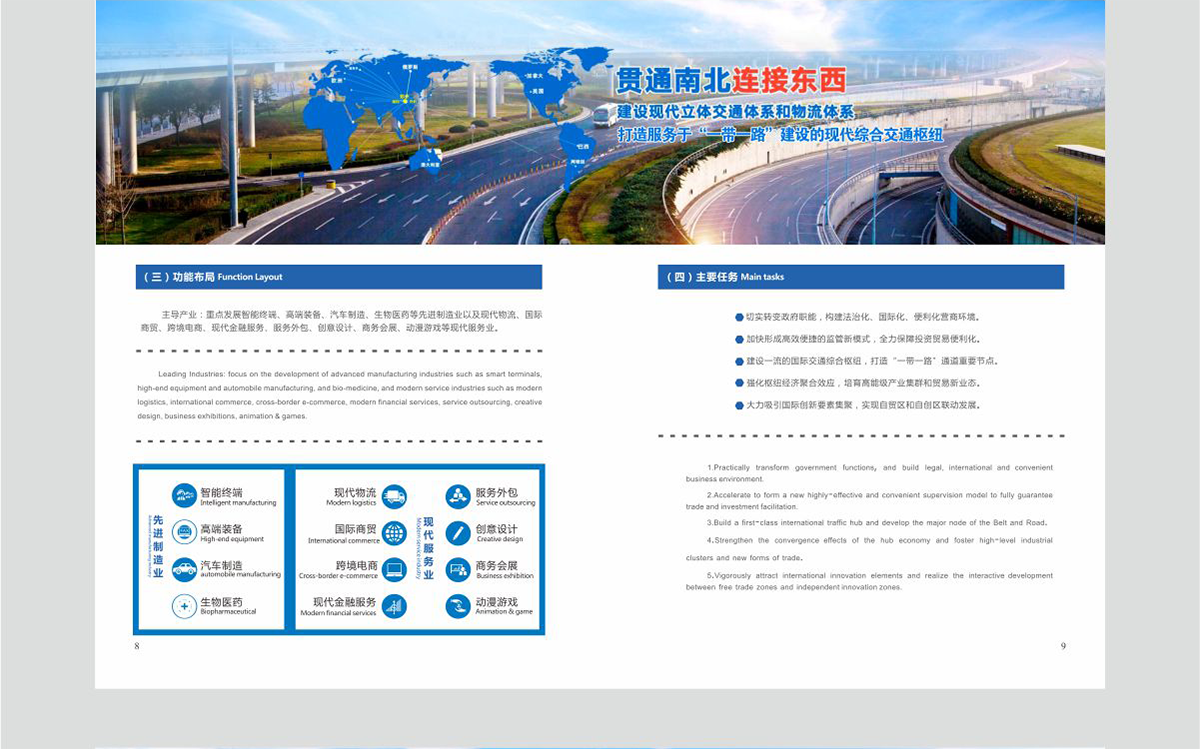Select the Animation & game icon
The height and width of the screenshot is (749, 1200).
point(458,606)
